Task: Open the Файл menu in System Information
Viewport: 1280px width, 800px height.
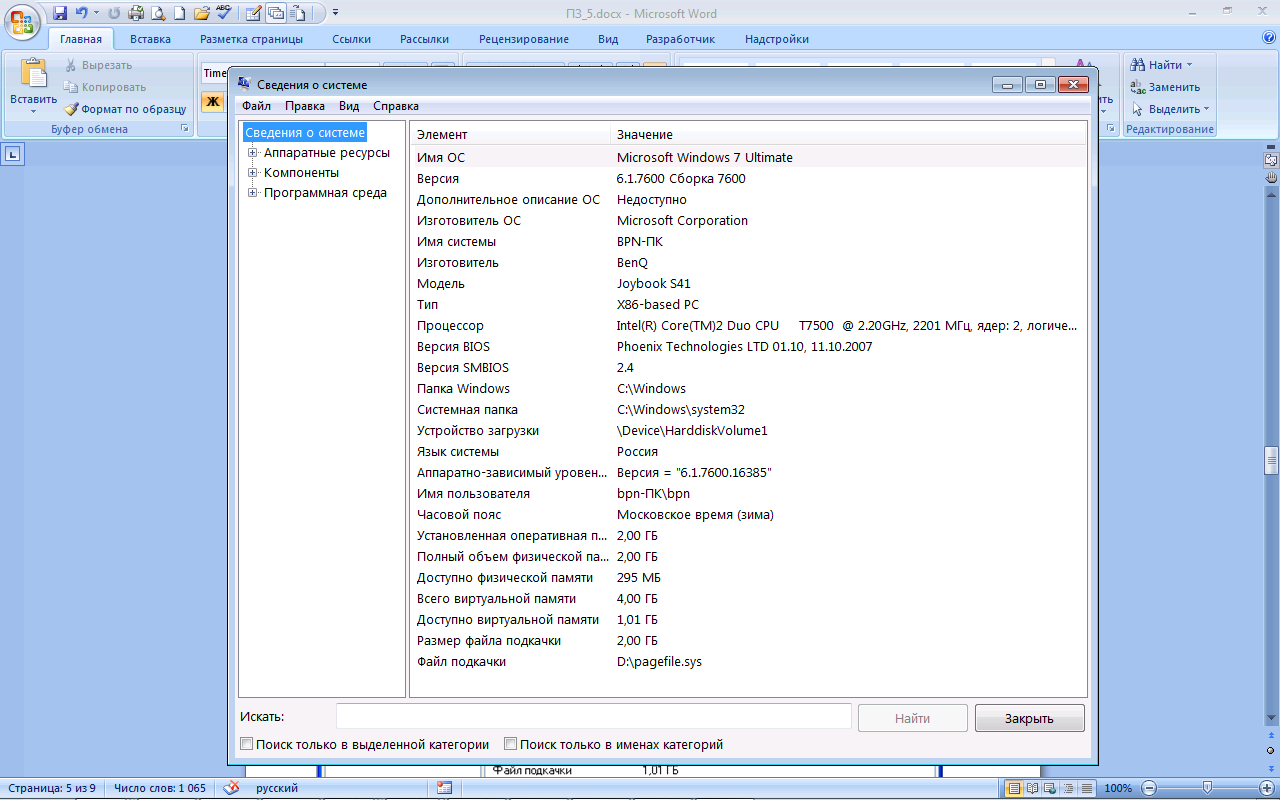Action: [x=256, y=106]
